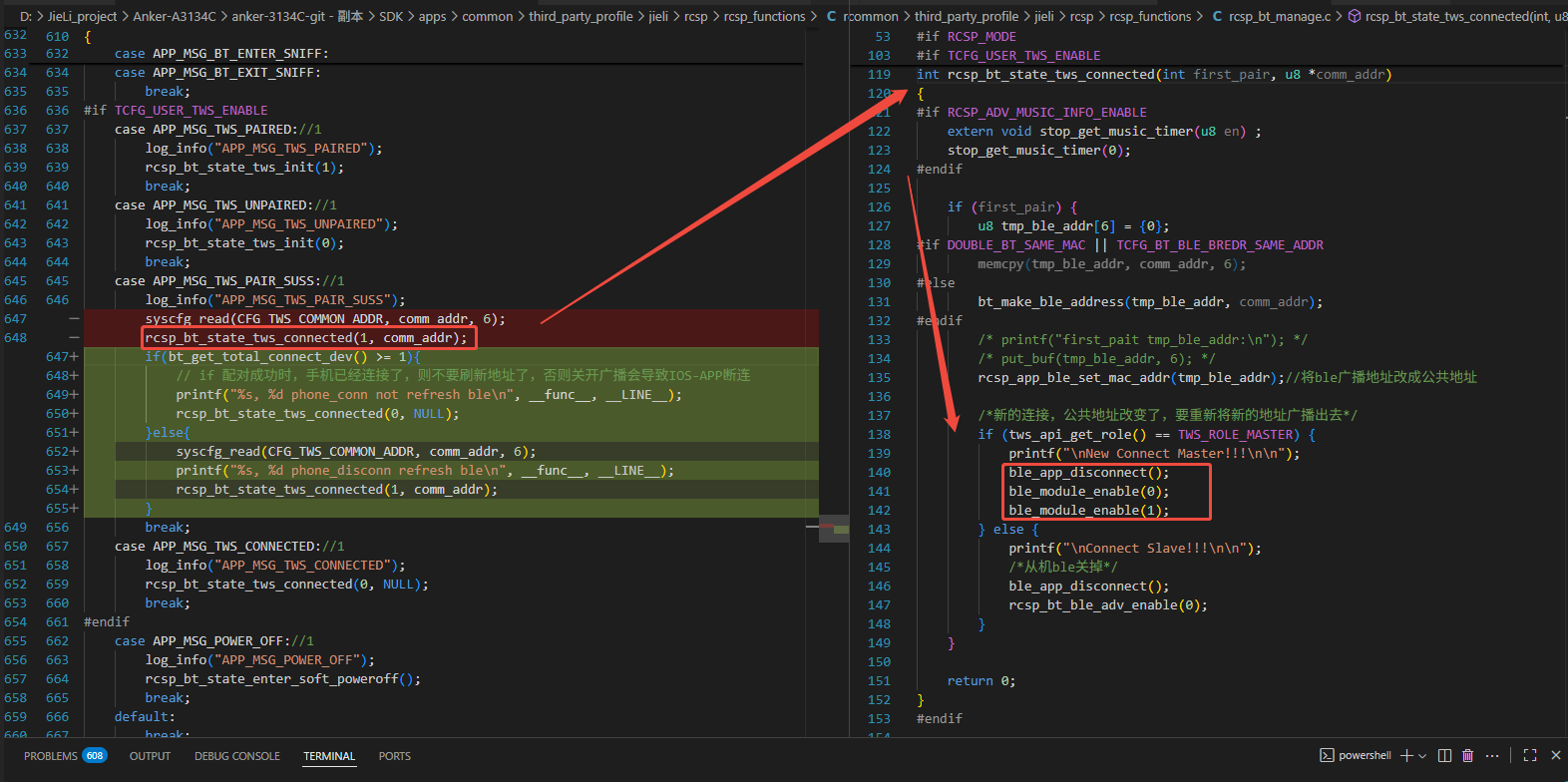Viewport: 1568px width, 782px height.
Task: Click the sticky line 'int rcsp_bt_state_tws_connected'
Action: [x=1153, y=74]
